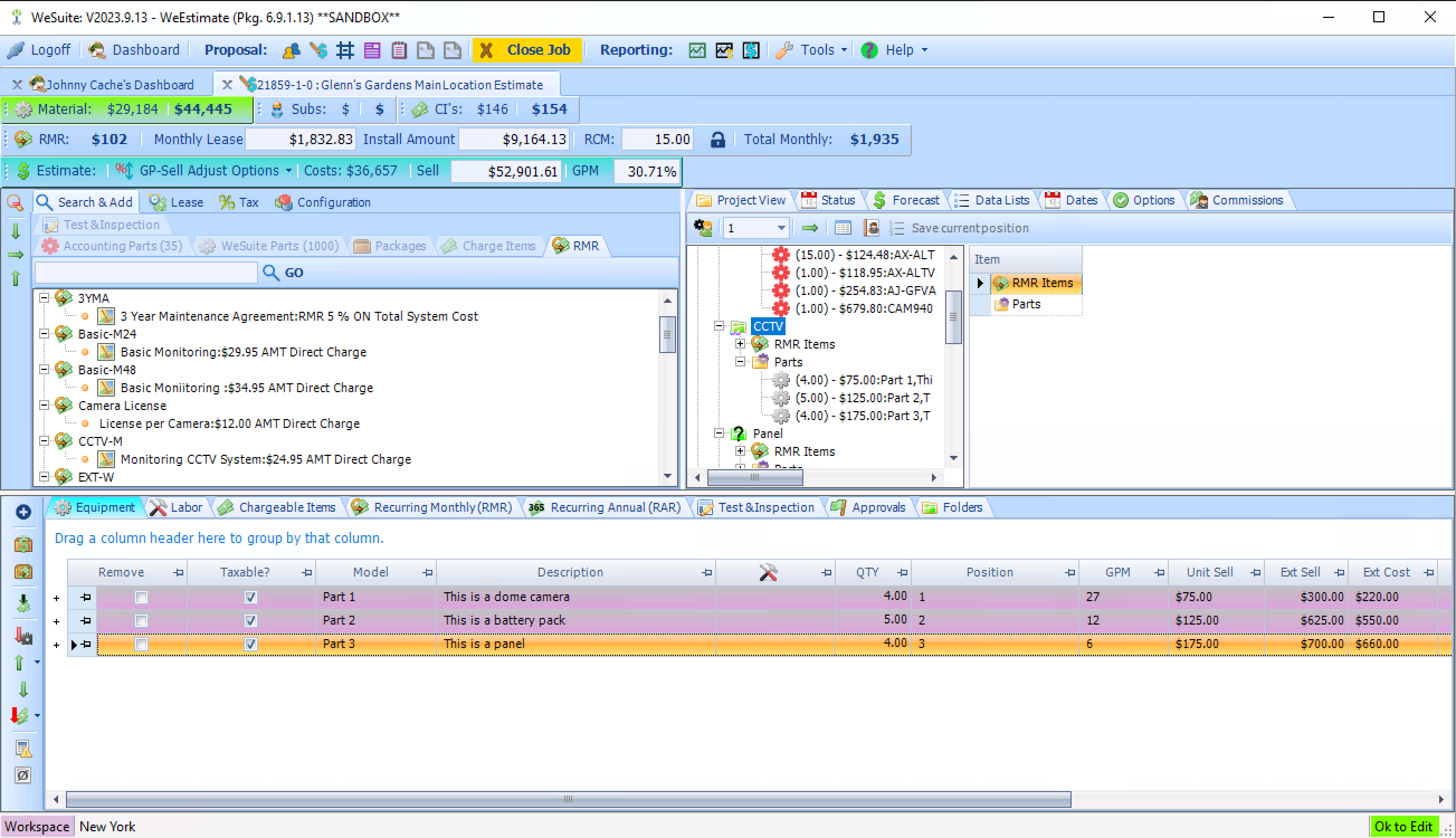This screenshot has width=1456, height=838.
Task: Open the Tax tab
Action: click(239, 203)
